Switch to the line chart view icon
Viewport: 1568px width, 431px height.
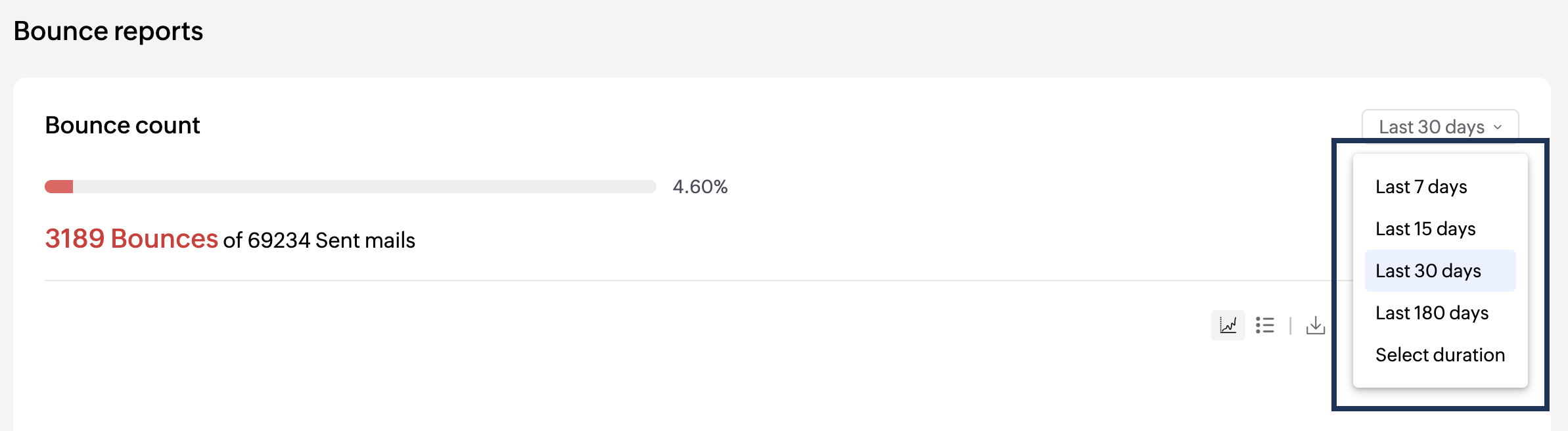click(1228, 325)
